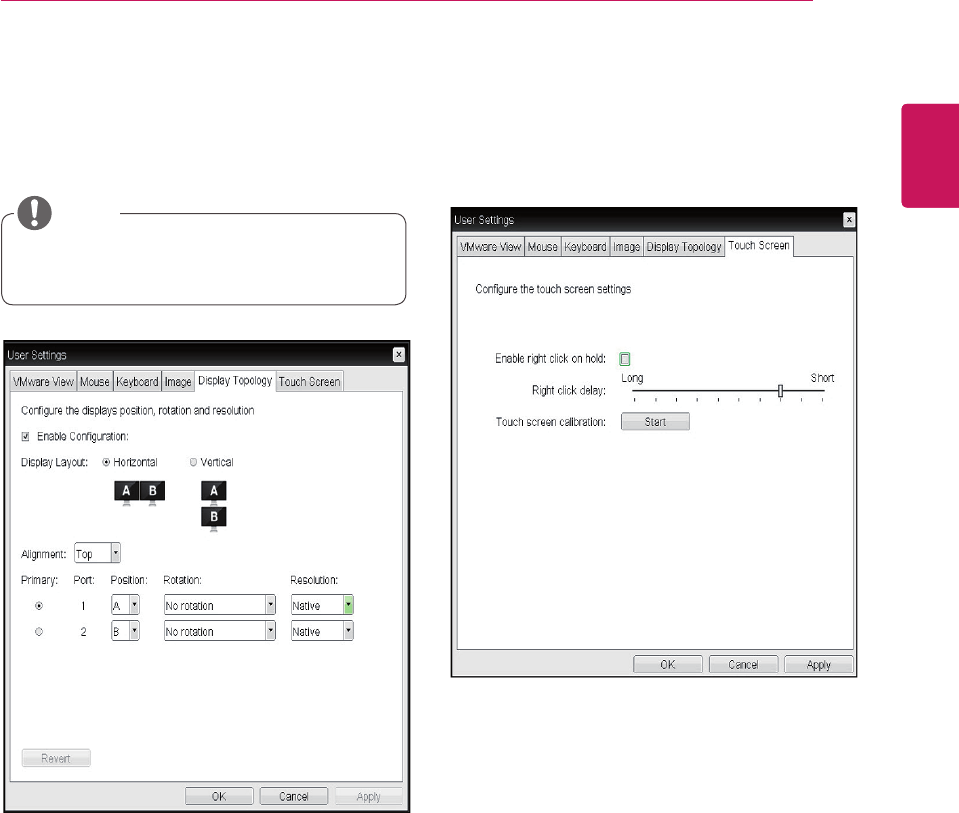Select the active Touch Screen tab in right window
Viewport: 959px width, 813px height.
pos(759,245)
